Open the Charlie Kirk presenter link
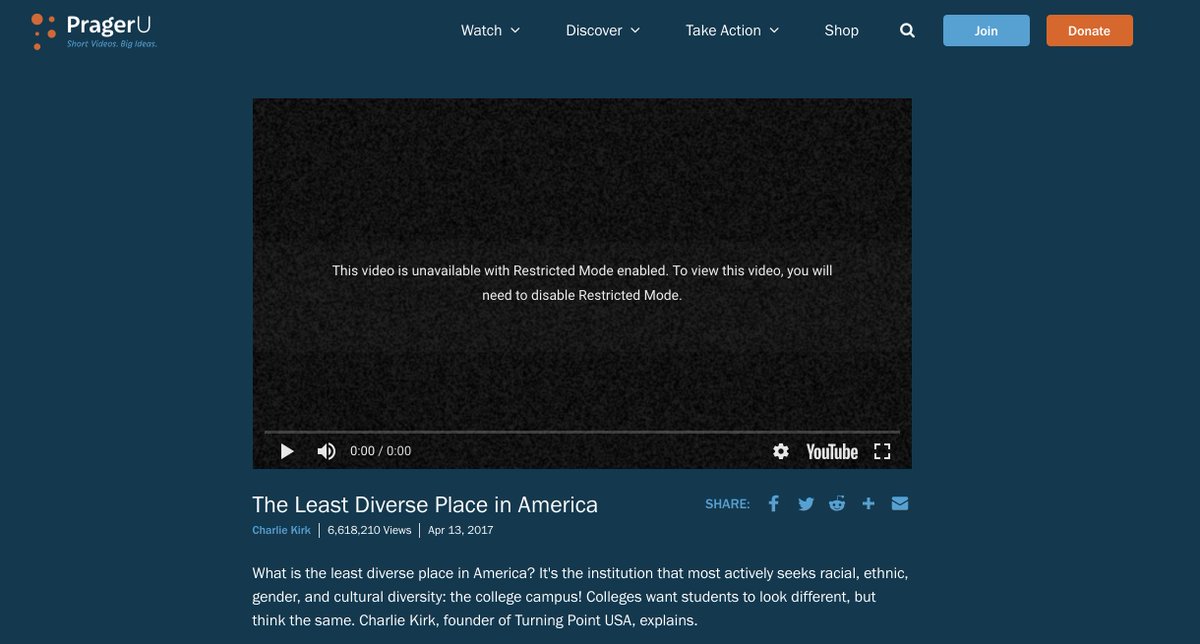1200x644 pixels. tap(282, 530)
